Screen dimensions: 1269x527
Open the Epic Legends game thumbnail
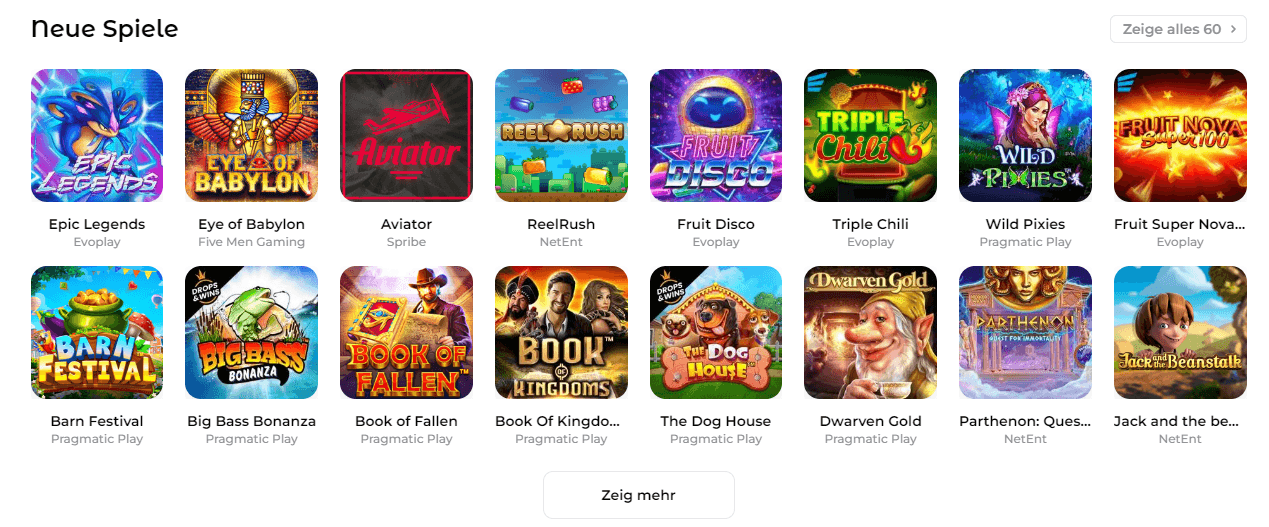point(97,136)
